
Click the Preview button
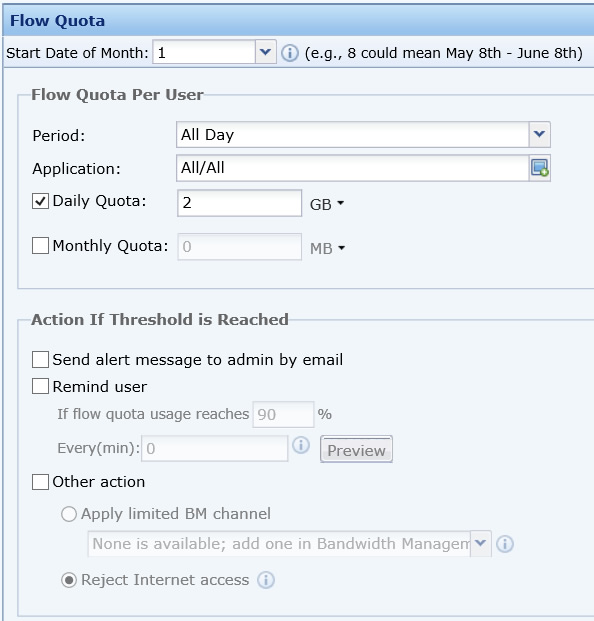click(x=356, y=449)
